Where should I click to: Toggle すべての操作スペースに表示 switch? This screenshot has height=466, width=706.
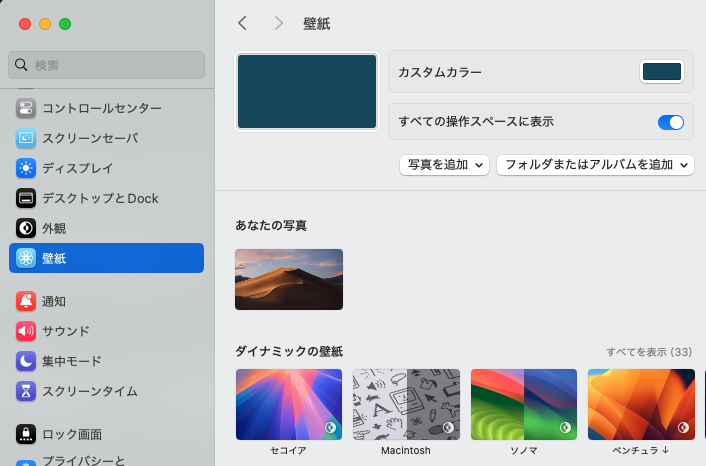670,122
